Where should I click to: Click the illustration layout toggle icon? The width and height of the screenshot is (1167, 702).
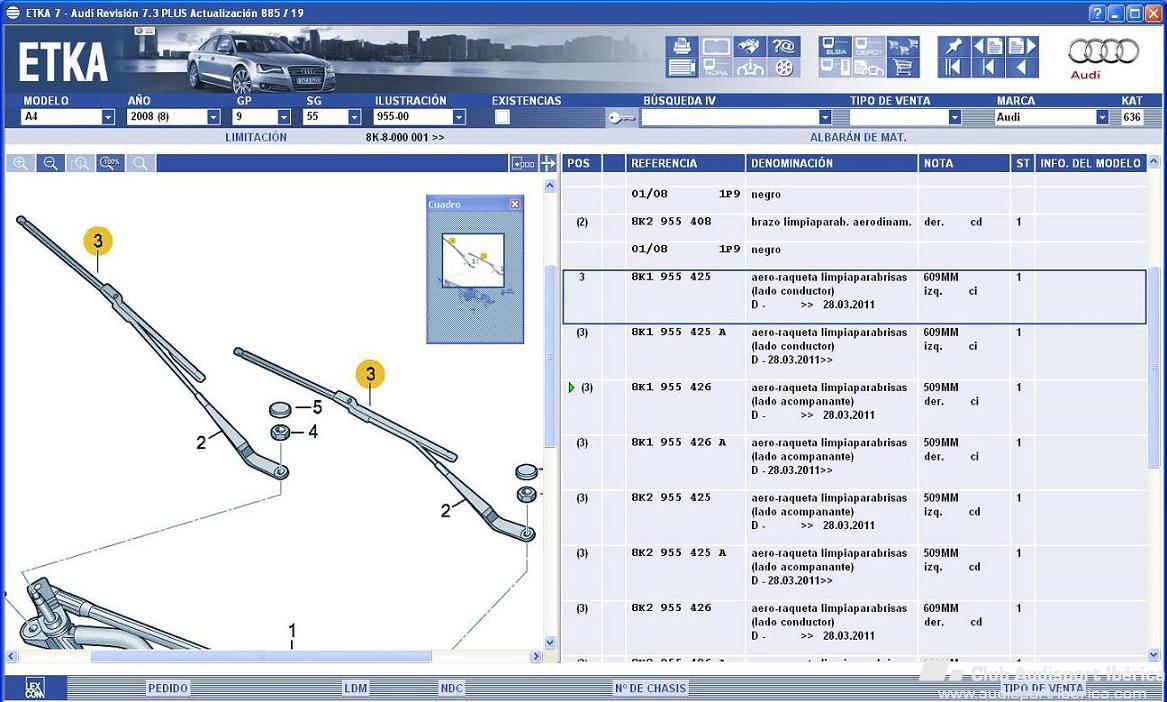[x=523, y=163]
